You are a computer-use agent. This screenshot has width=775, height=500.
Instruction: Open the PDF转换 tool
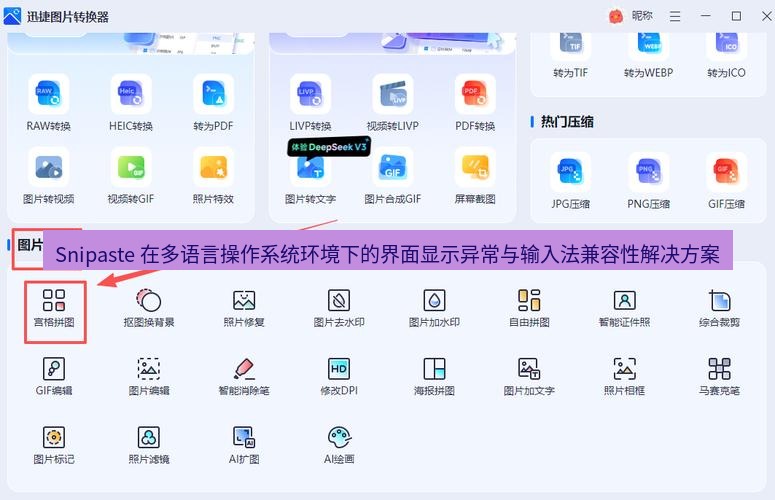pos(475,104)
